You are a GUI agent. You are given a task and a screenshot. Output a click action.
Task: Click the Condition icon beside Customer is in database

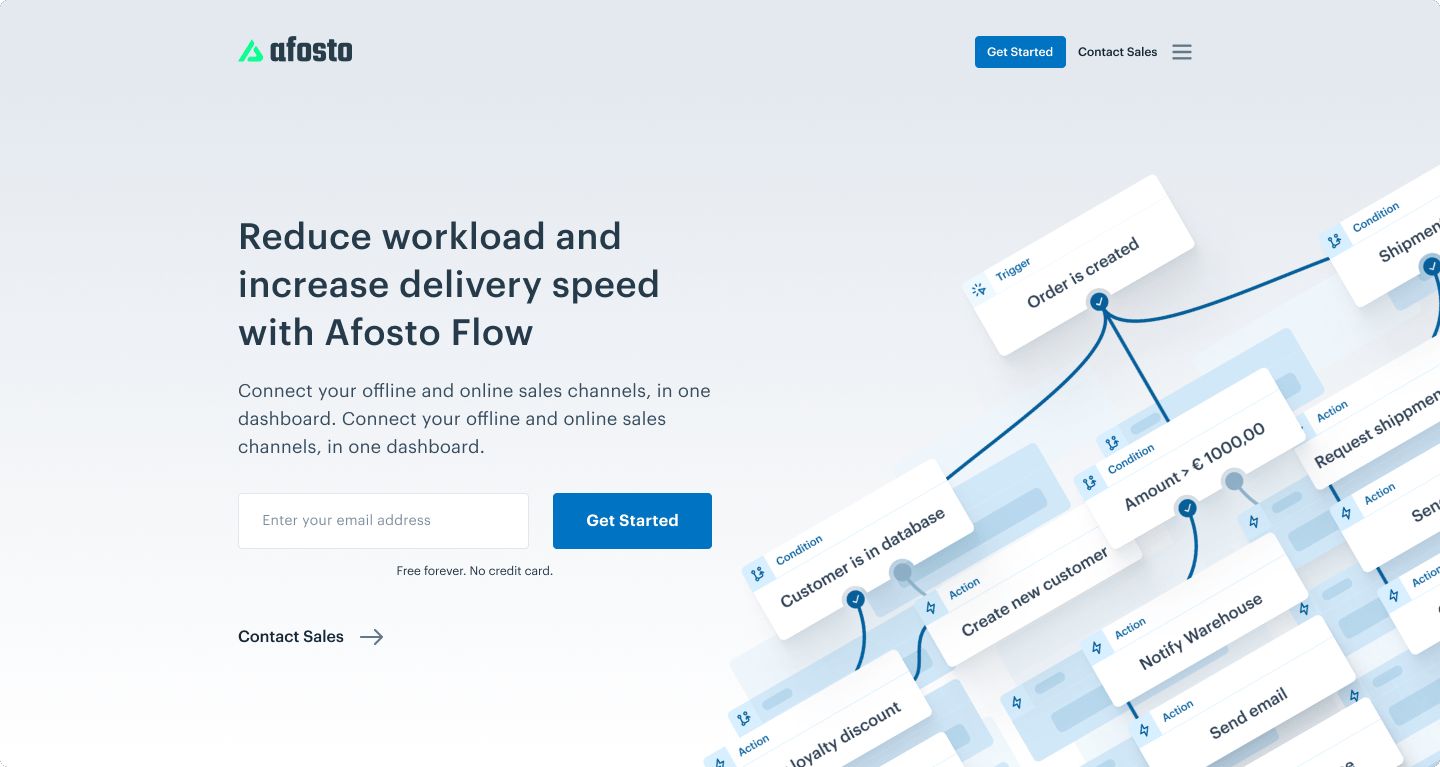(x=757, y=574)
